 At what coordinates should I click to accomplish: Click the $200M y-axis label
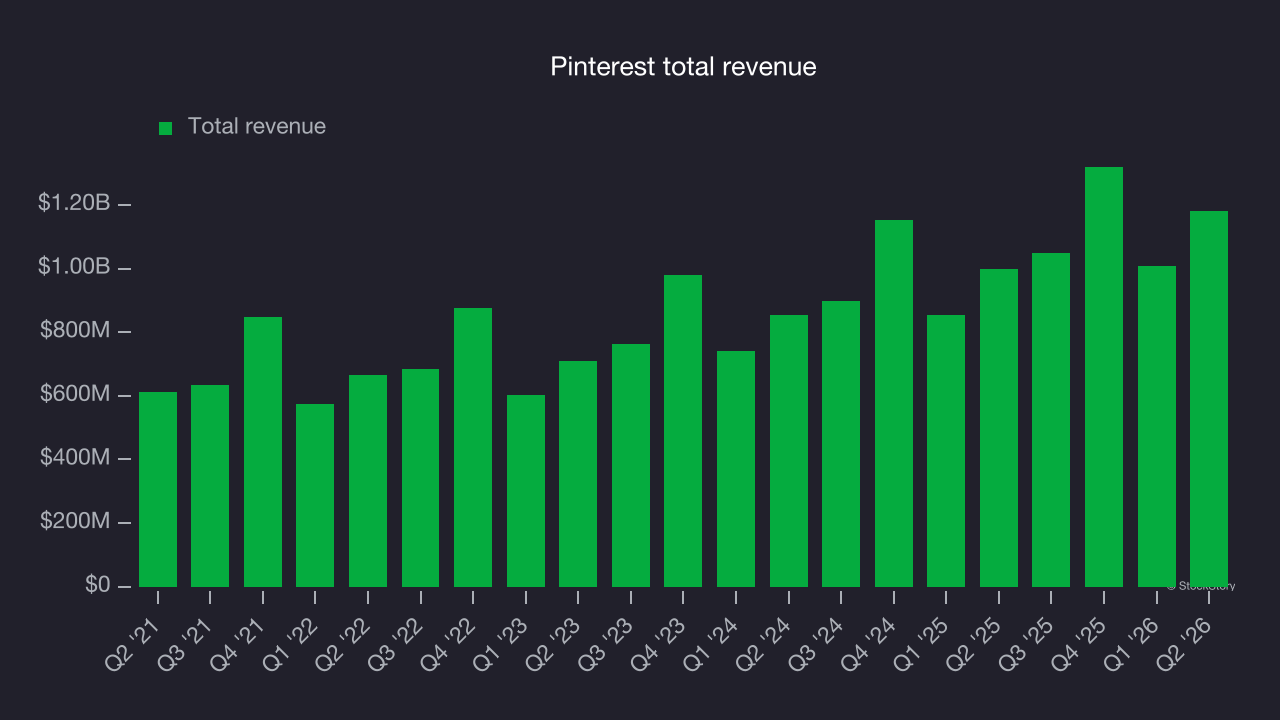[75, 521]
